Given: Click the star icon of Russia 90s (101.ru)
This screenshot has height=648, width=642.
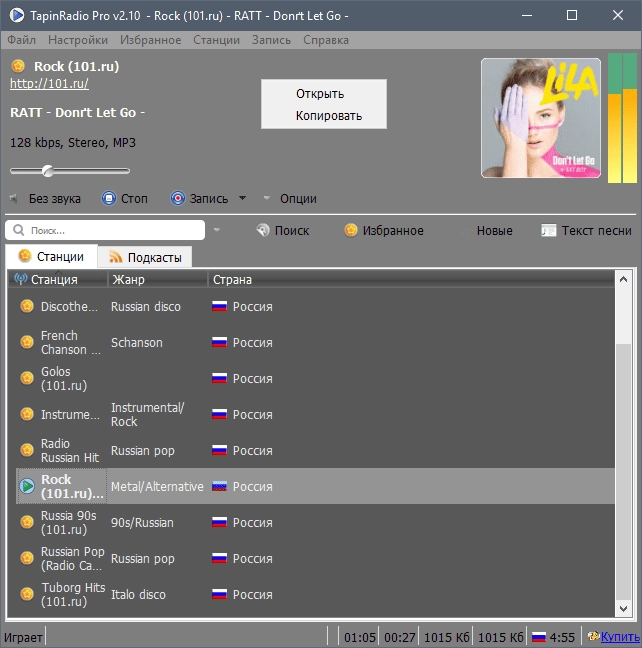Looking at the screenshot, I should click(x=27, y=522).
